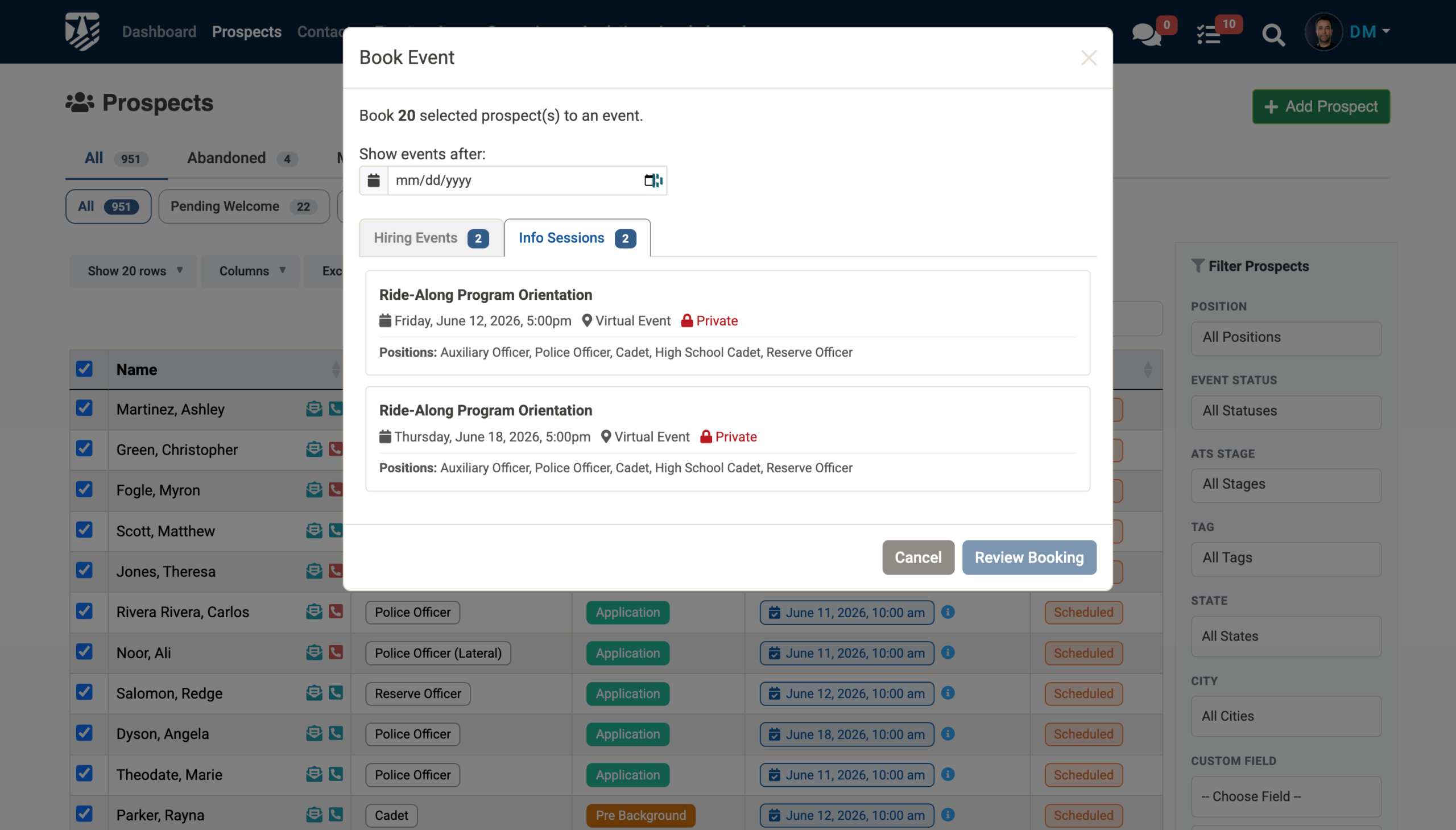1456x830 pixels.
Task: Uncheck Green, Christopher row checkbox
Action: click(x=84, y=449)
